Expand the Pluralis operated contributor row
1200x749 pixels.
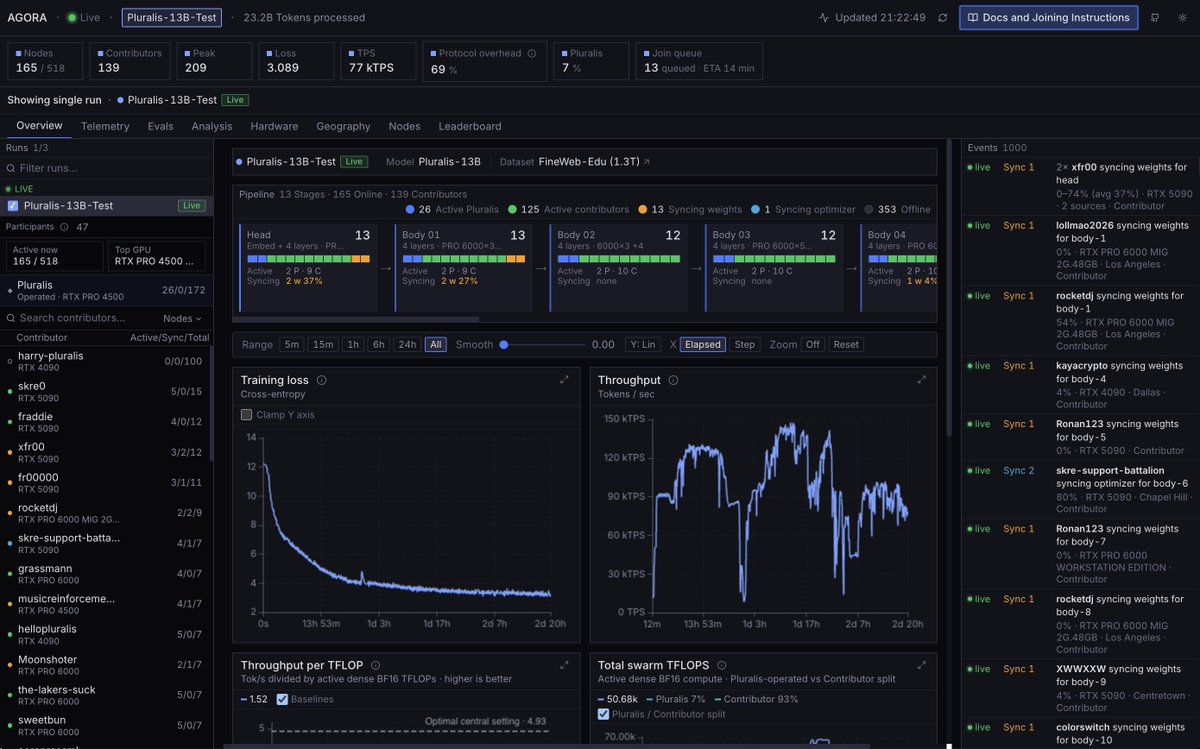pos(106,289)
